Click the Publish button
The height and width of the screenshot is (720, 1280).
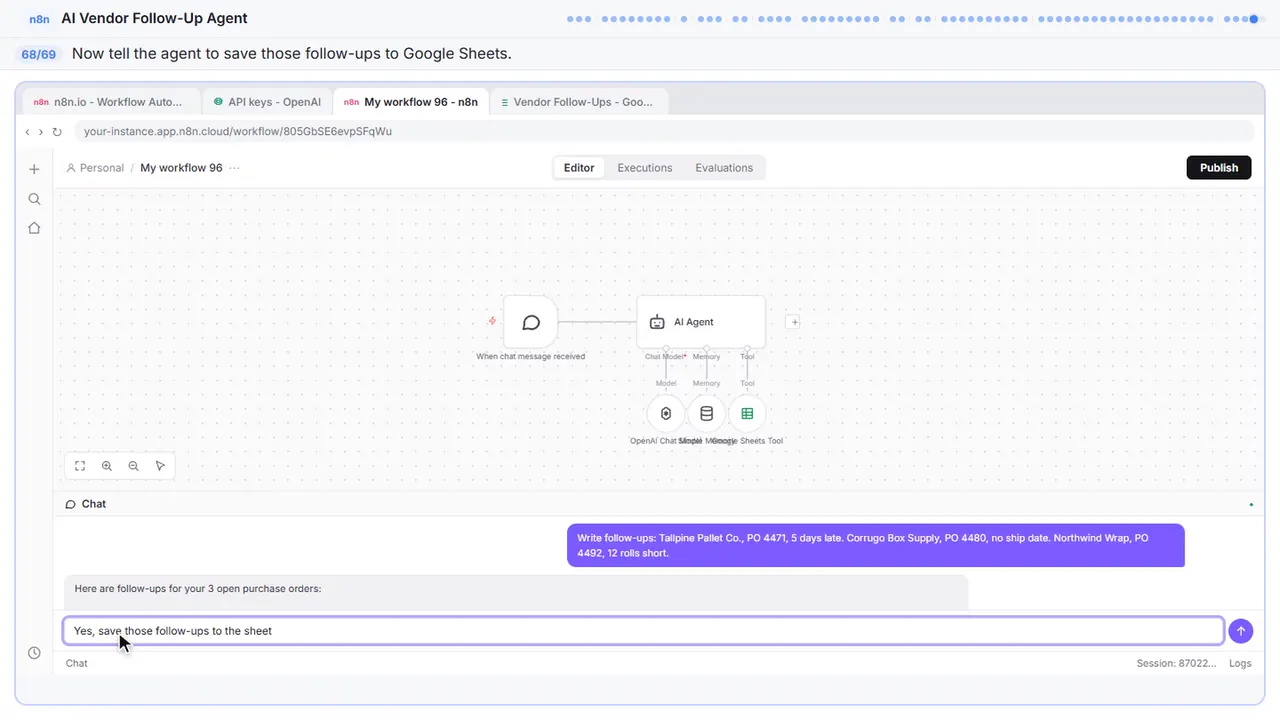click(x=1219, y=168)
